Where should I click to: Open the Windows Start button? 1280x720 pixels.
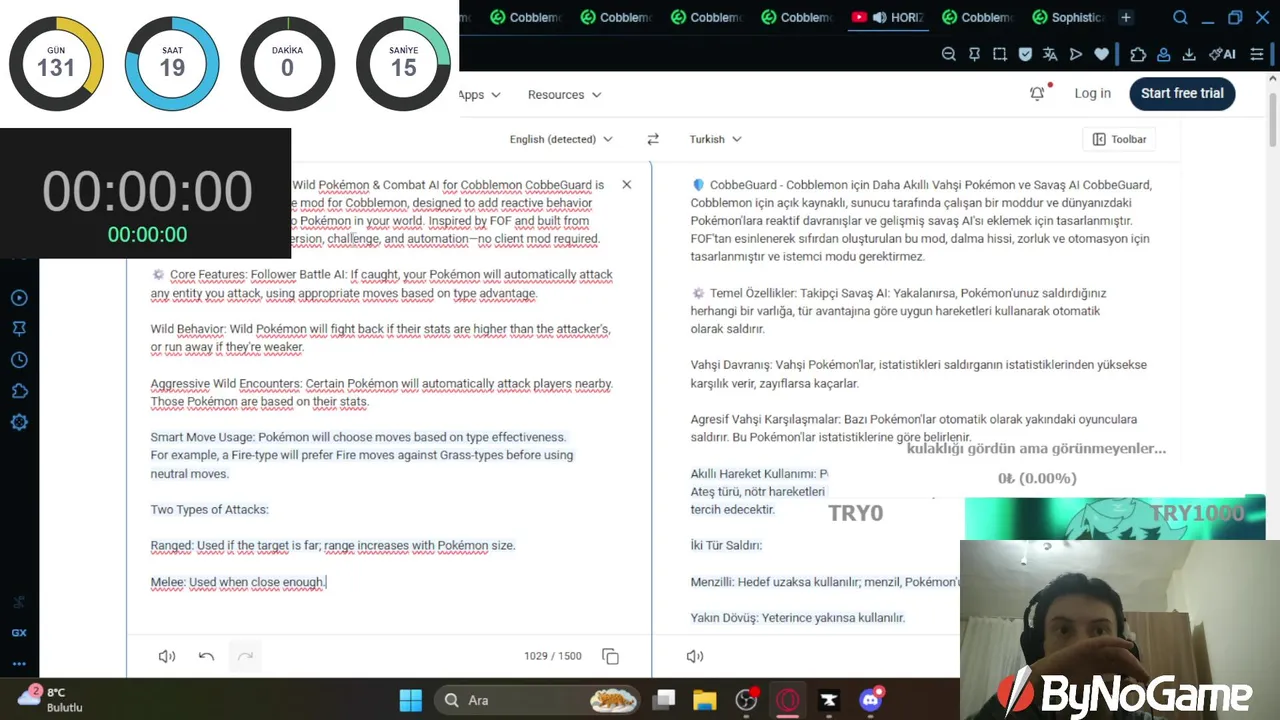click(410, 700)
